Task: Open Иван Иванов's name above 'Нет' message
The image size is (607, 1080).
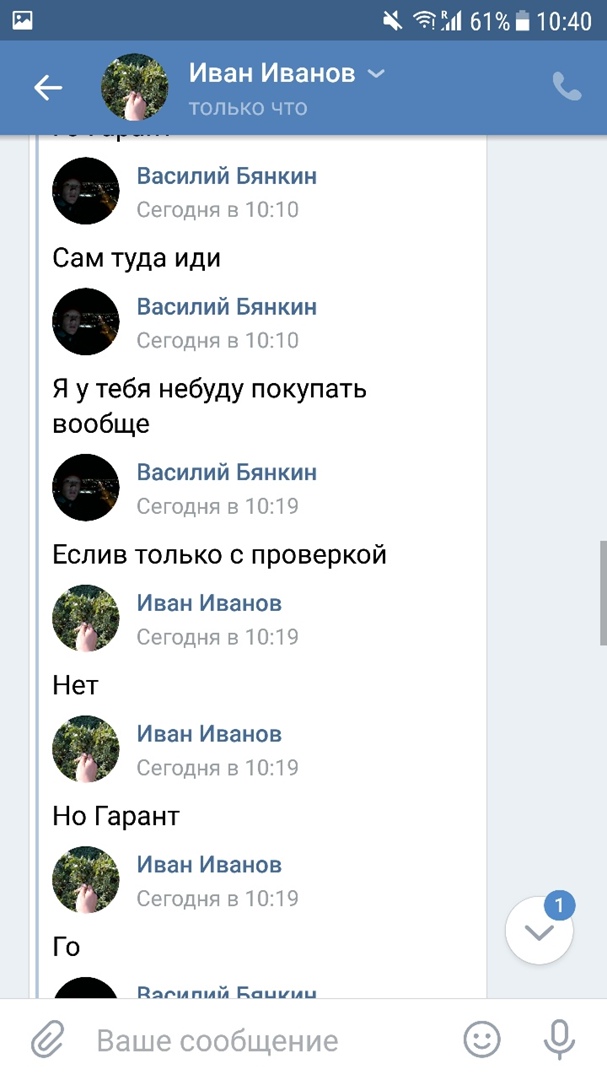Action: tap(209, 603)
